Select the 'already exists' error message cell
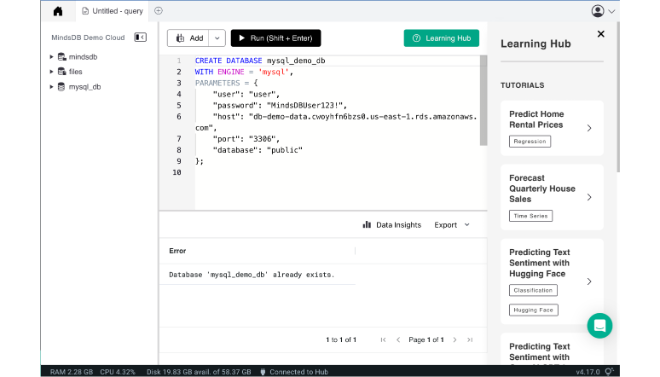This screenshot has height=377, width=660. 257,275
